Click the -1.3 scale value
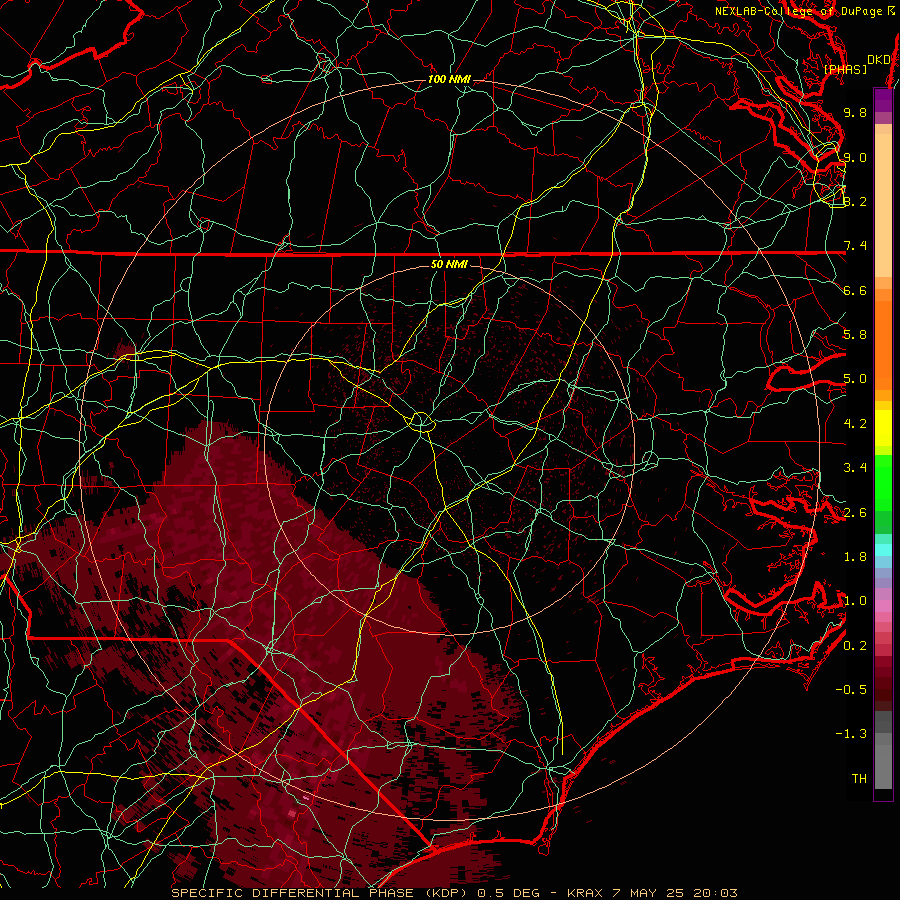The width and height of the screenshot is (900, 900). pyautogui.click(x=851, y=734)
